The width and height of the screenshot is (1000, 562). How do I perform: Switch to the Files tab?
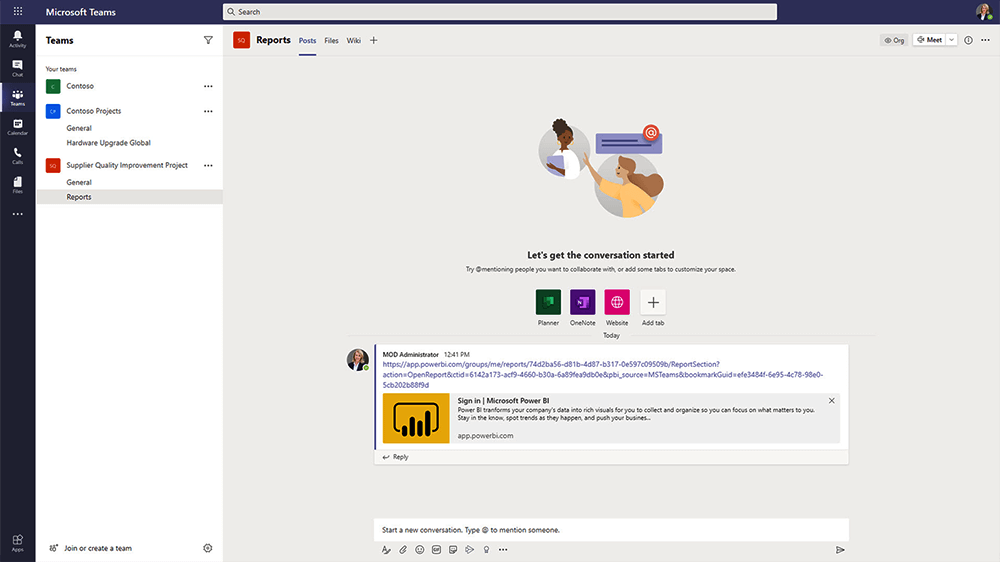pos(331,41)
